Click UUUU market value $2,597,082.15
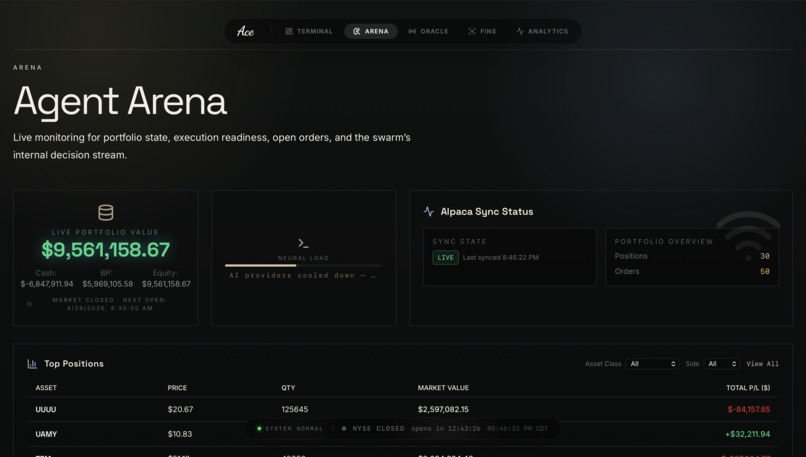 443,410
